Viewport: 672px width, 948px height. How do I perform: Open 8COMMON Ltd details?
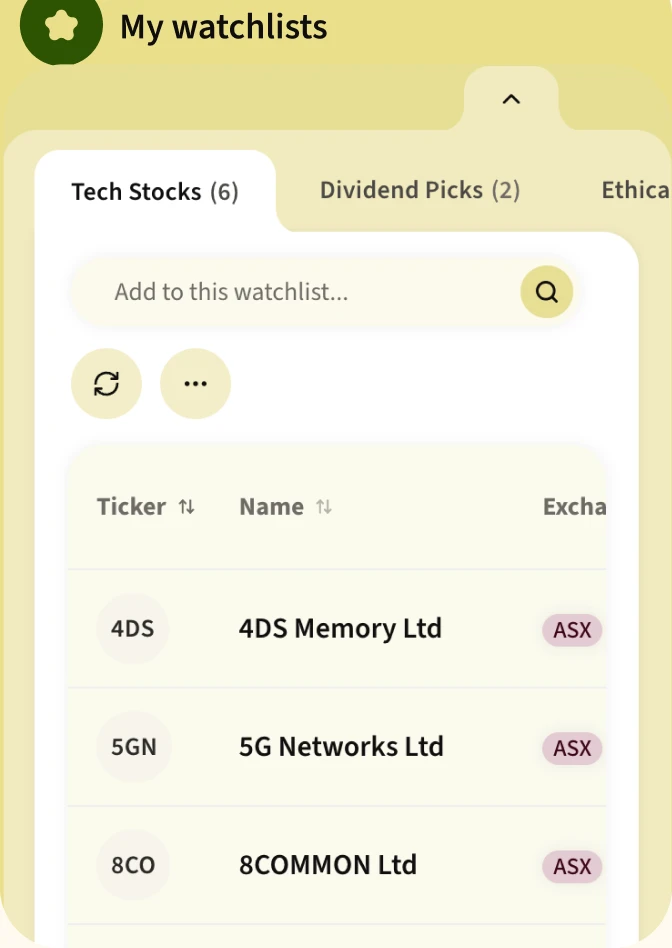[x=328, y=865]
